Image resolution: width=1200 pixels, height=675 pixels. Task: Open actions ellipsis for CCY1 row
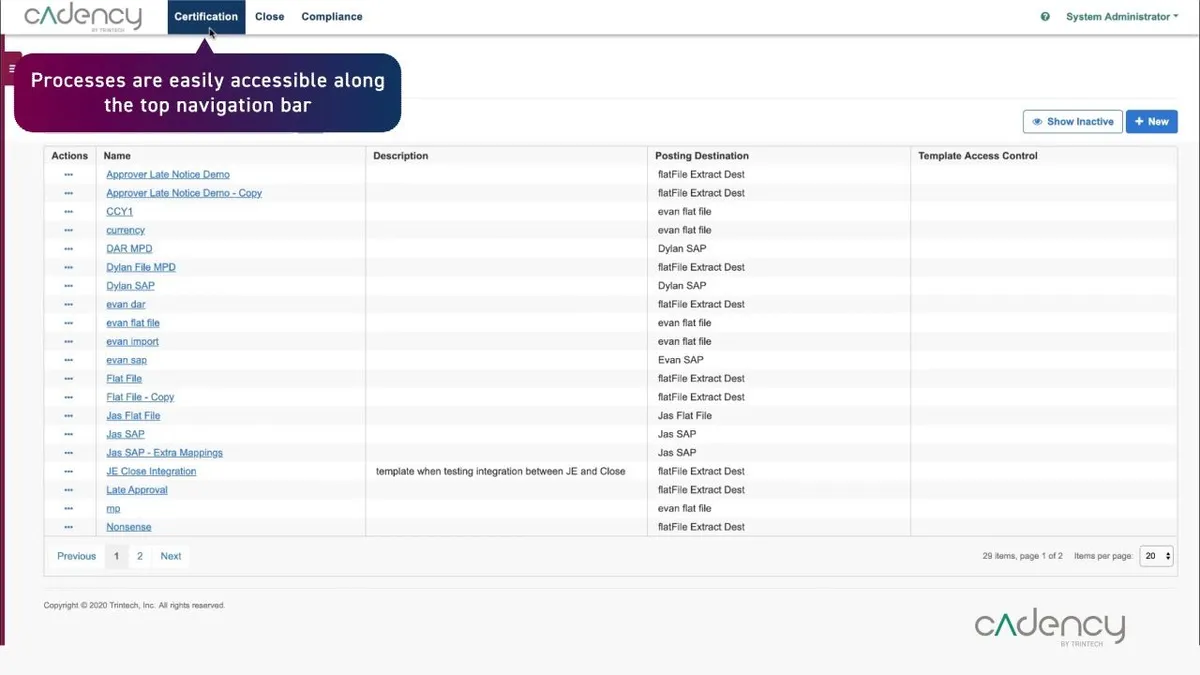(x=69, y=212)
